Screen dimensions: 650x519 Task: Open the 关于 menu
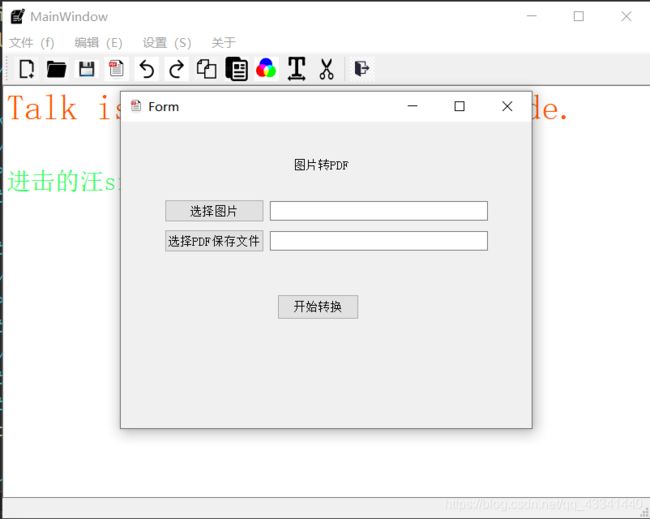tap(223, 42)
